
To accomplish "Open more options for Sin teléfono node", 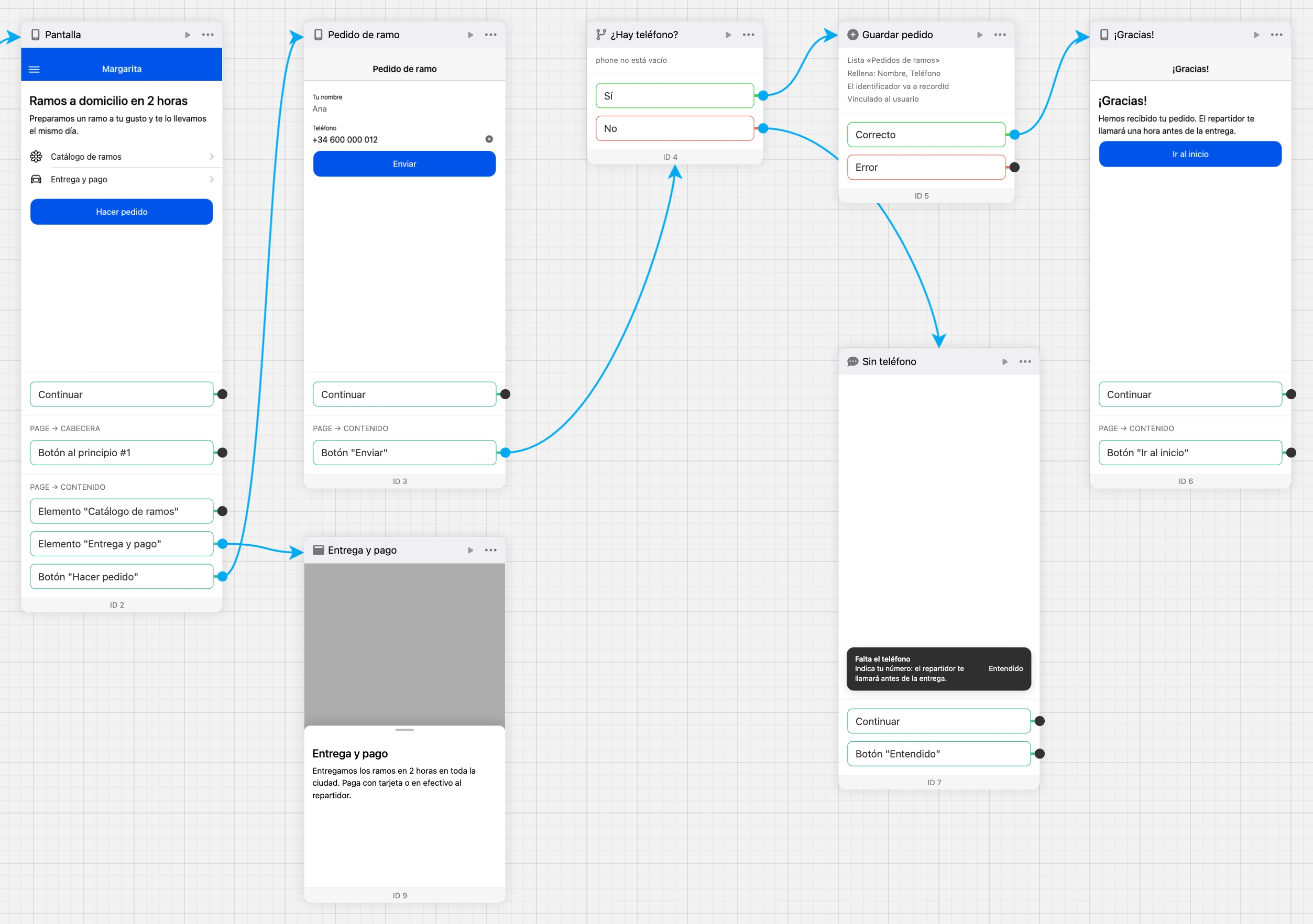I will pos(1025,362).
